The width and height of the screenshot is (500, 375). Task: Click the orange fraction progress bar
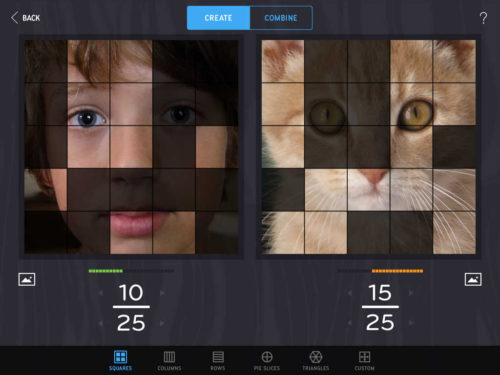pos(397,271)
